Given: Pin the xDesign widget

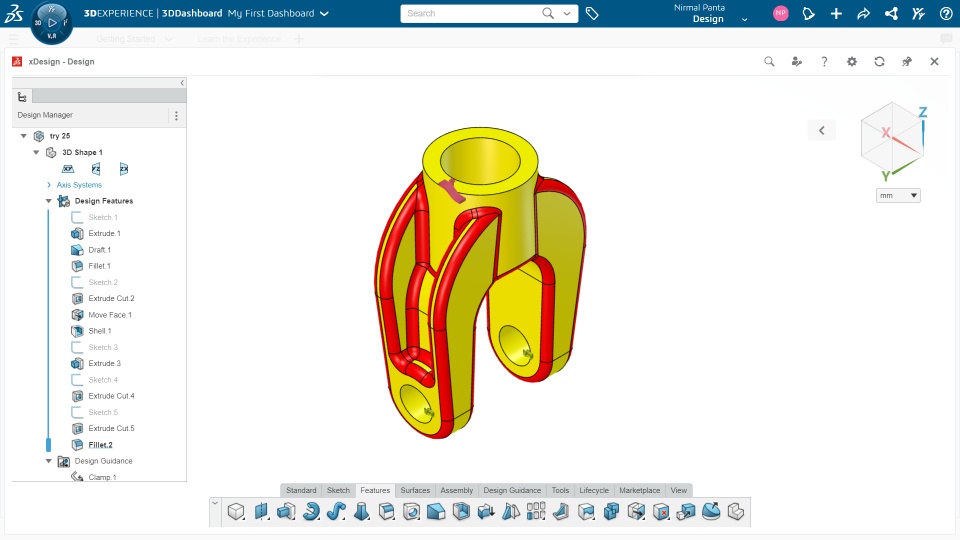Looking at the screenshot, I should (x=907, y=61).
